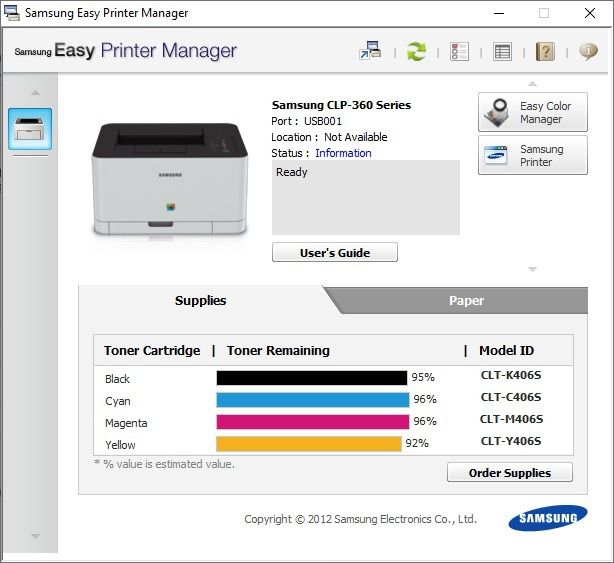Select the printer thumbnail in left sidebar
This screenshot has height=563, width=614.
(x=30, y=129)
